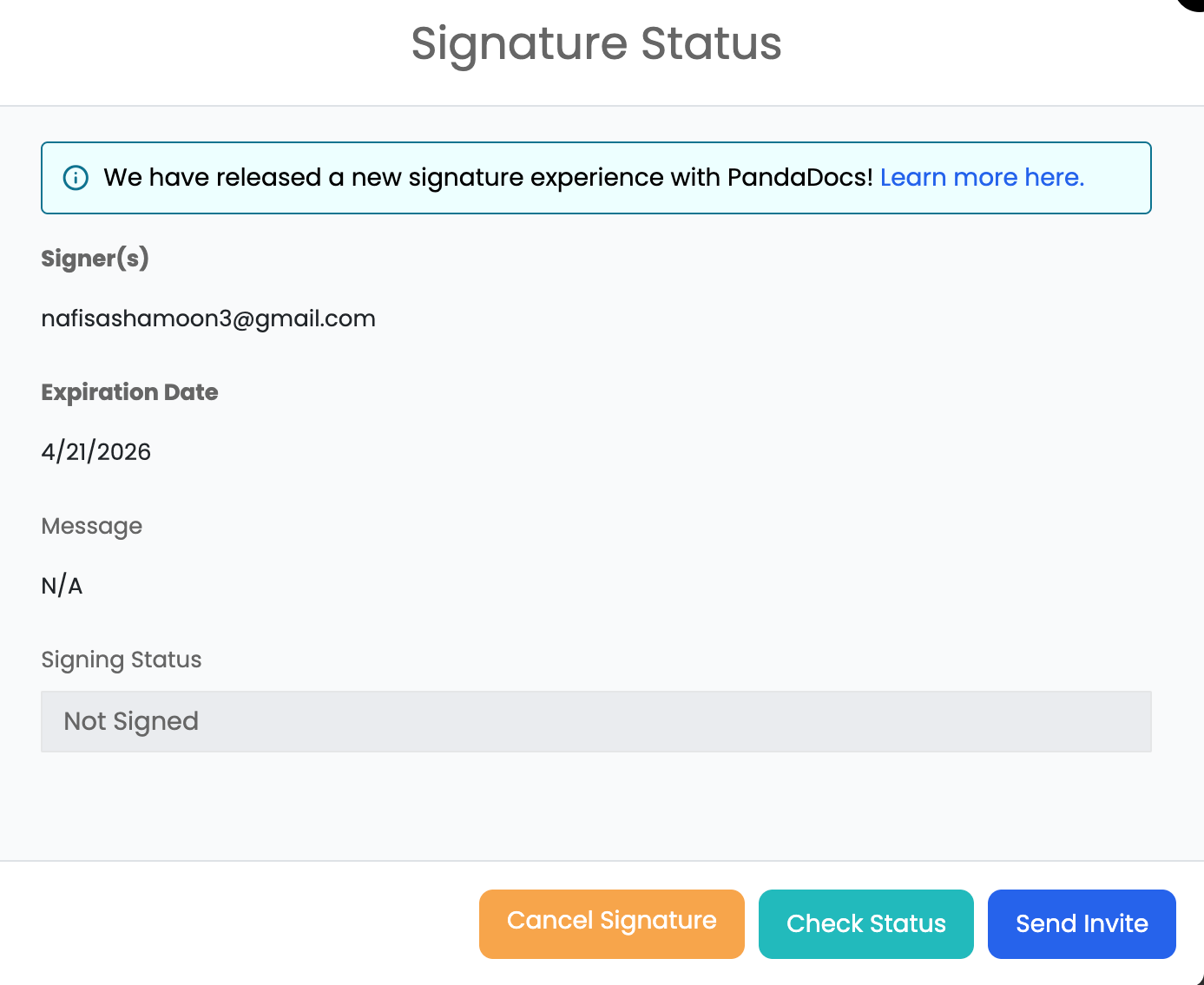The height and width of the screenshot is (985, 1204).
Task: Click the Signer(s) heading label
Action: [x=95, y=259]
